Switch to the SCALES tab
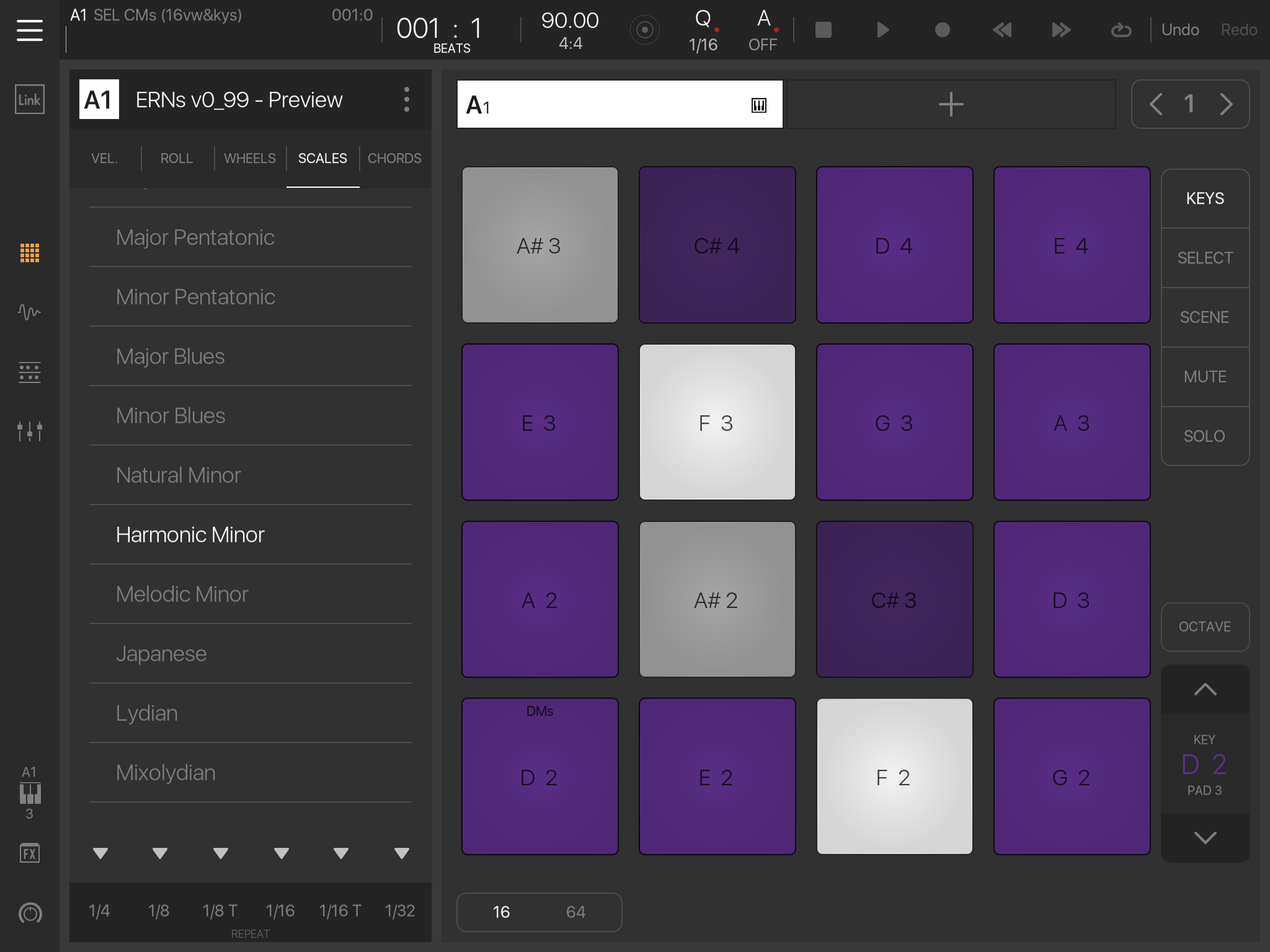1270x952 pixels. point(322,158)
